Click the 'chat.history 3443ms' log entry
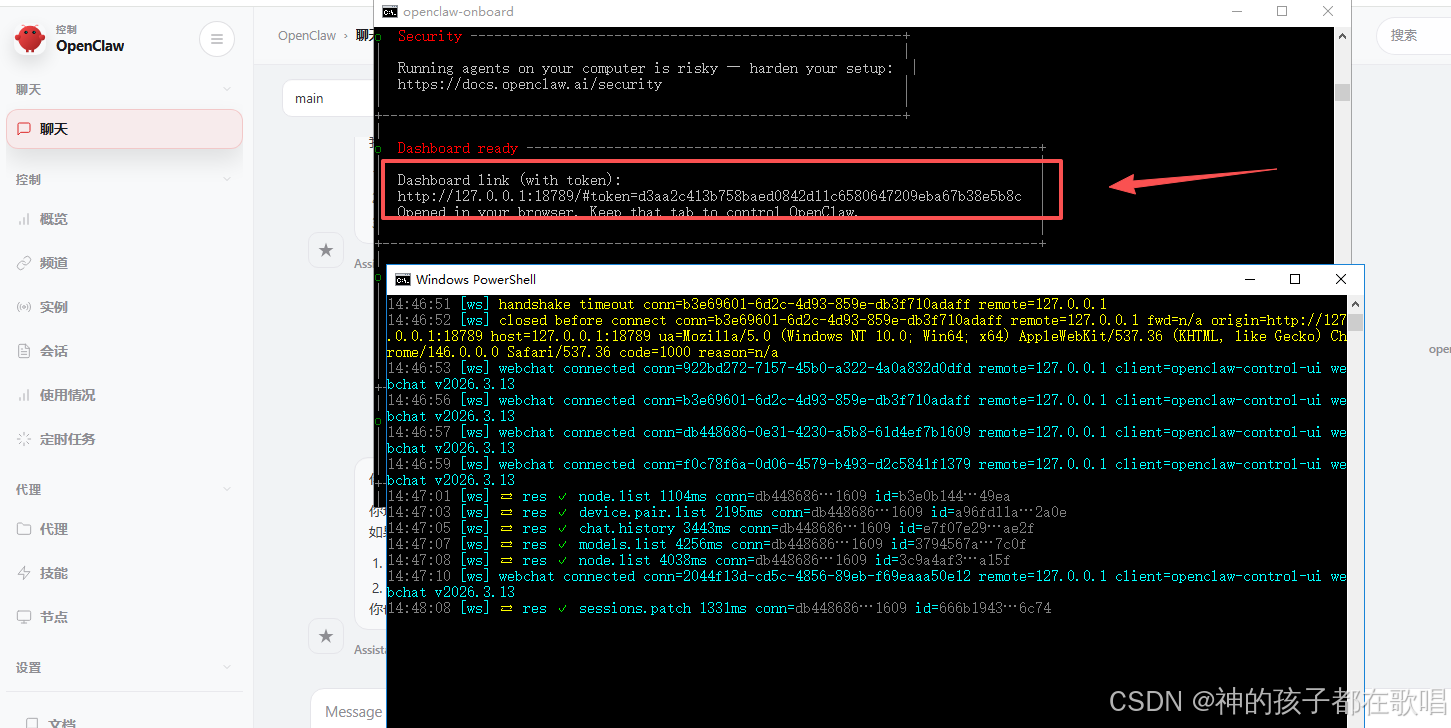Screen dimensions: 1451x728 [711, 528]
